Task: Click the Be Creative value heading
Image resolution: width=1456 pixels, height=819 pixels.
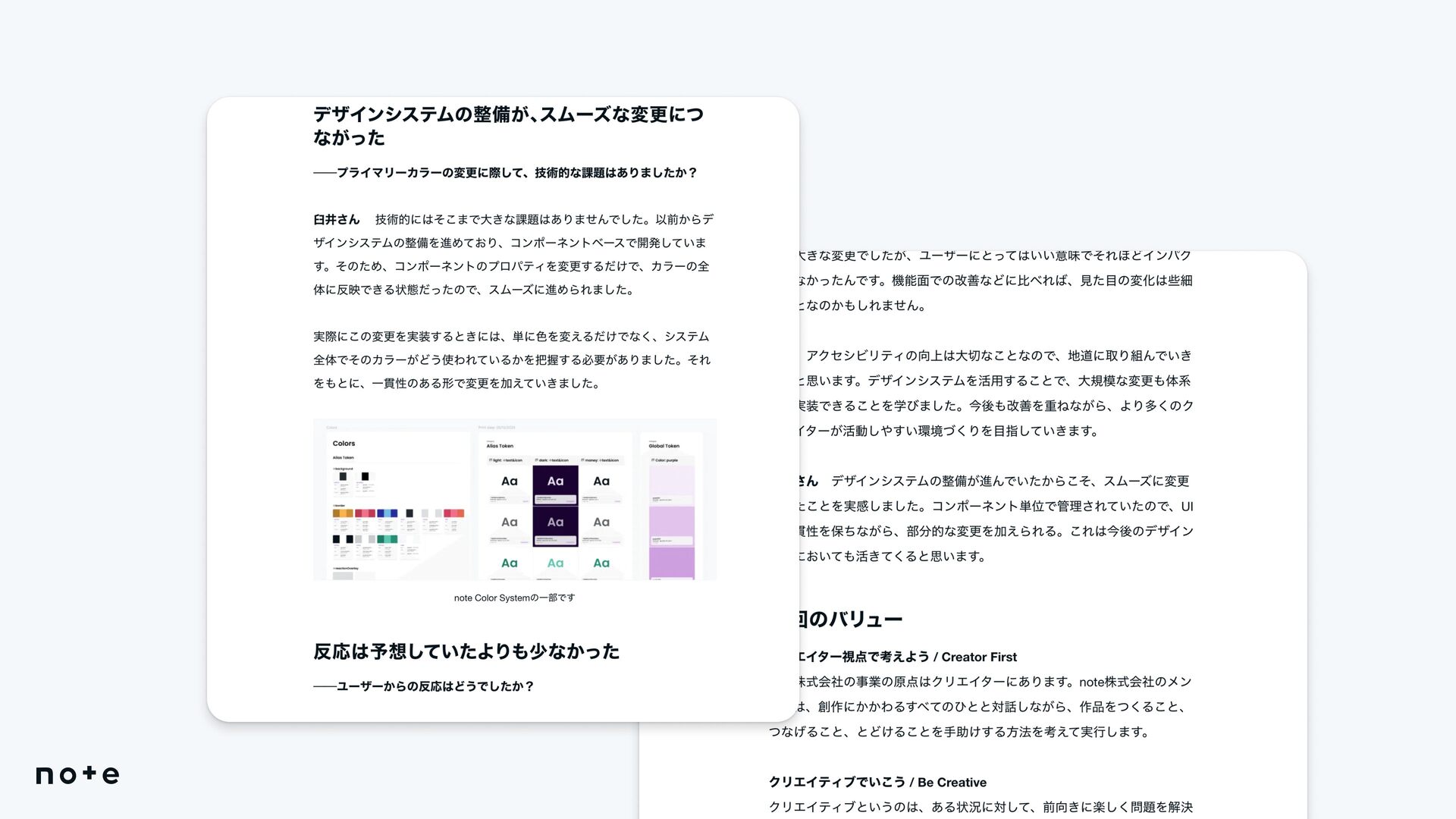Action: tap(877, 782)
